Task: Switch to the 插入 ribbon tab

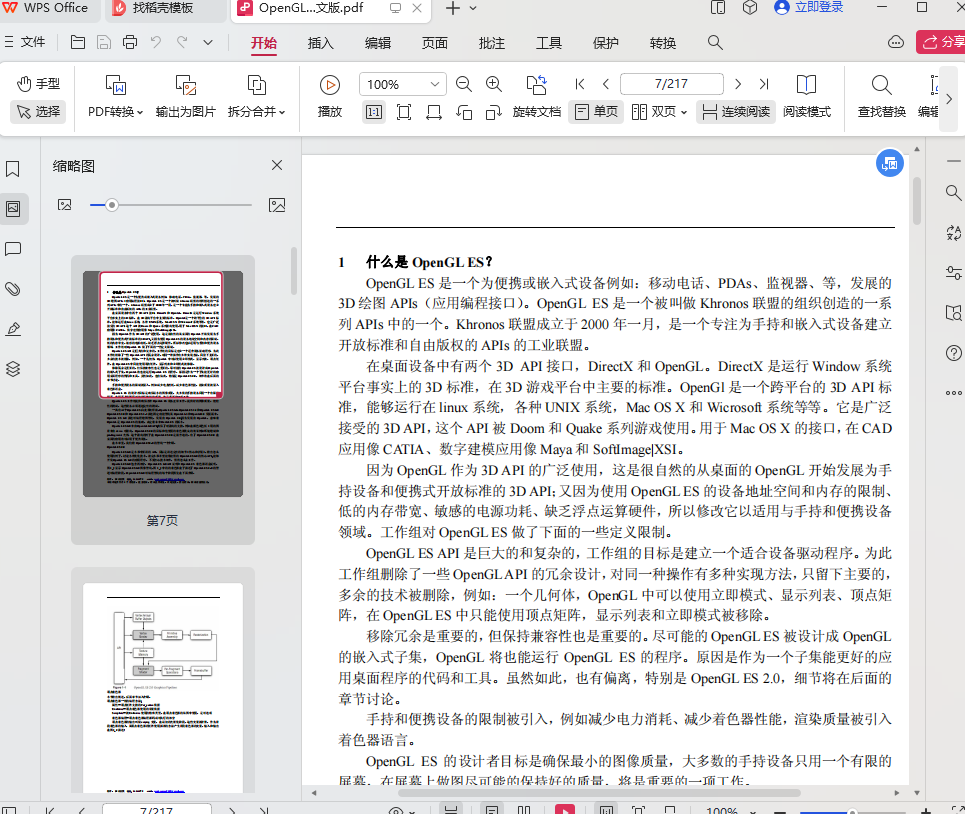Action: (319, 44)
